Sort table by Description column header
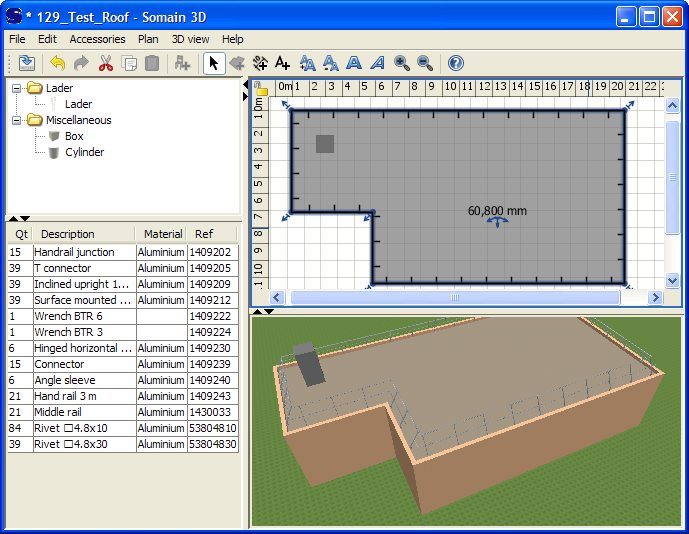 click(68, 234)
